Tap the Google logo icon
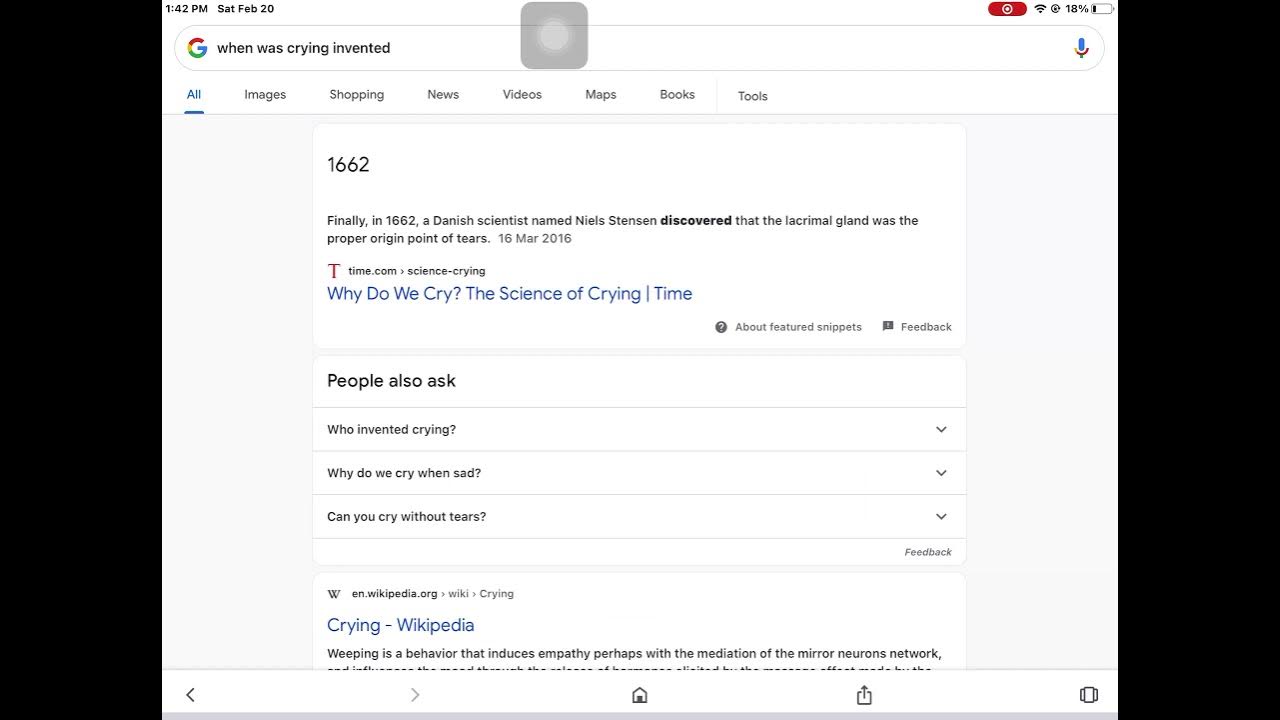This screenshot has width=1280, height=720. click(x=197, y=48)
